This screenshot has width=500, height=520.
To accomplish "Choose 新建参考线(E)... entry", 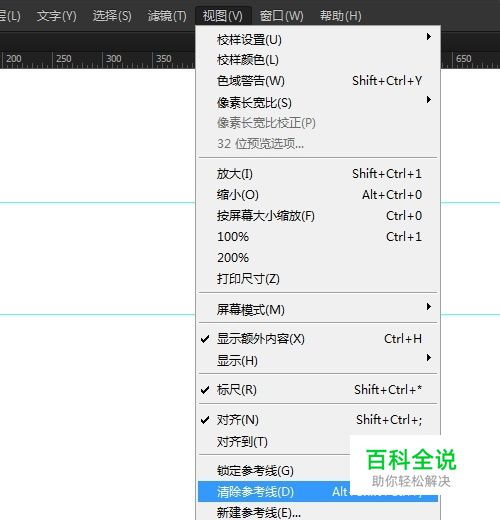I will pyautogui.click(x=318, y=512).
